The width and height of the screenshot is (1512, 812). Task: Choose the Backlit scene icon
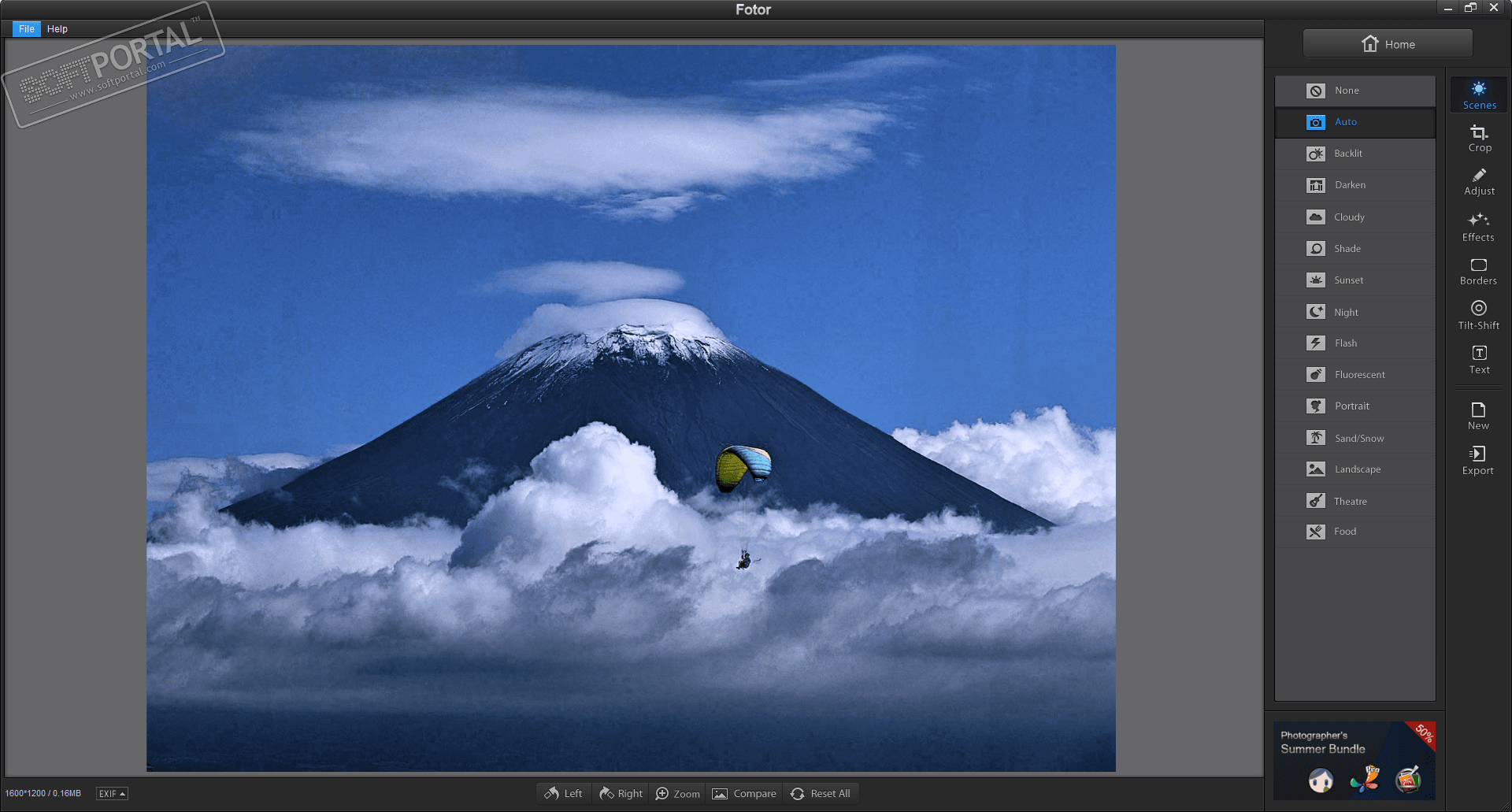pos(1316,154)
